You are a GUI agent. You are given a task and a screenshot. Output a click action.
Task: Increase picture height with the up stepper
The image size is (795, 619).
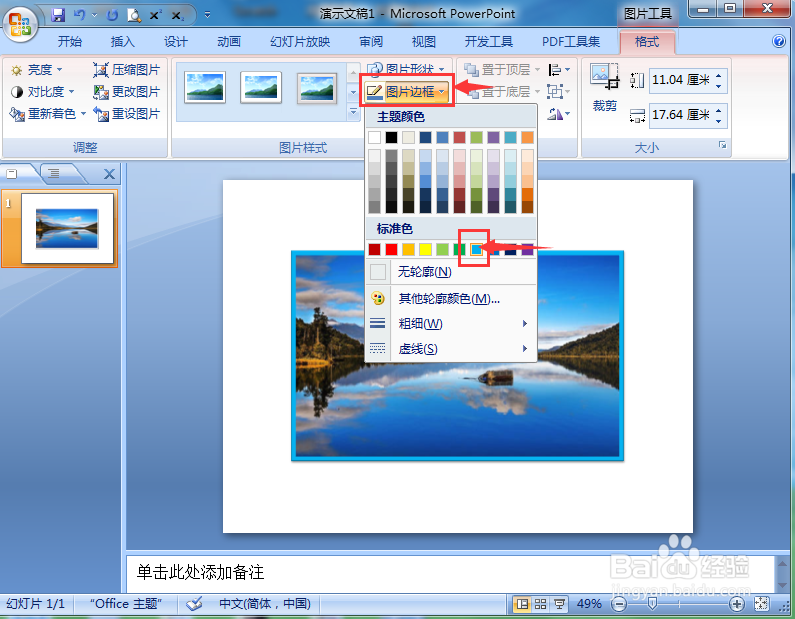coord(718,76)
